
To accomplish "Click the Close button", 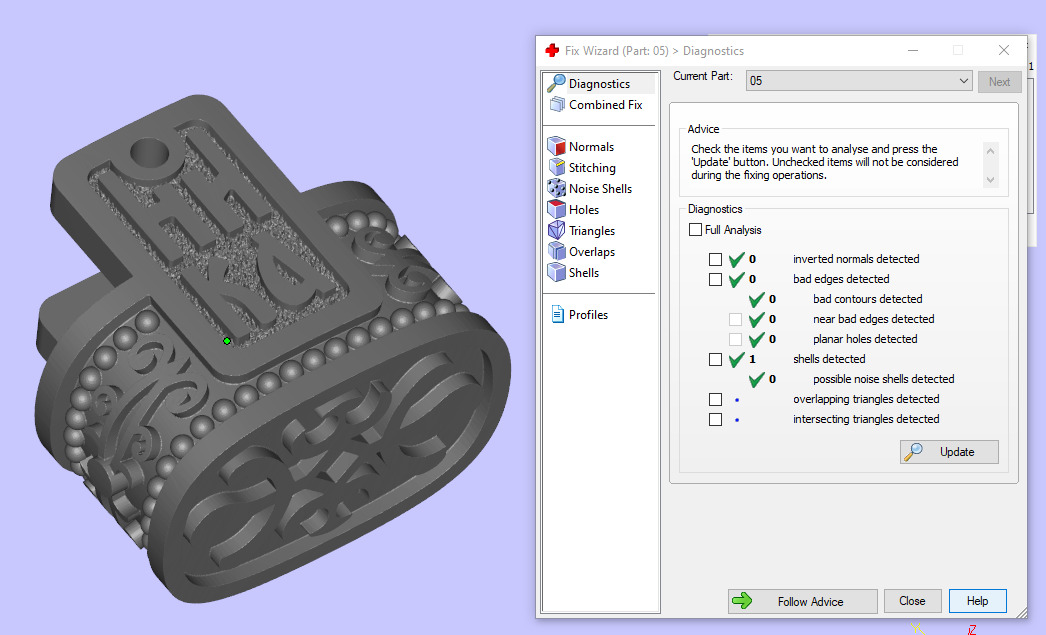I will pyautogui.click(x=912, y=601).
